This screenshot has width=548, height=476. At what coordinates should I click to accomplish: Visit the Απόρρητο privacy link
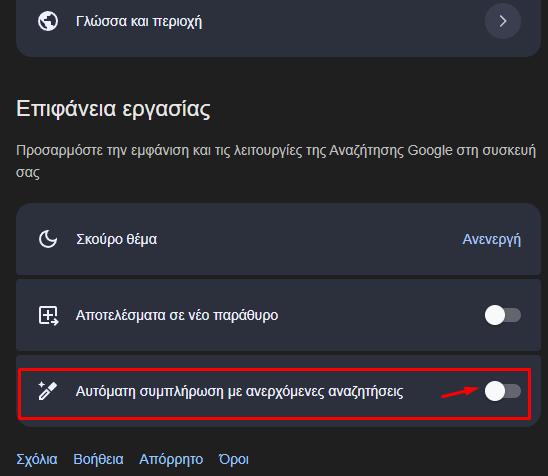pos(171,459)
